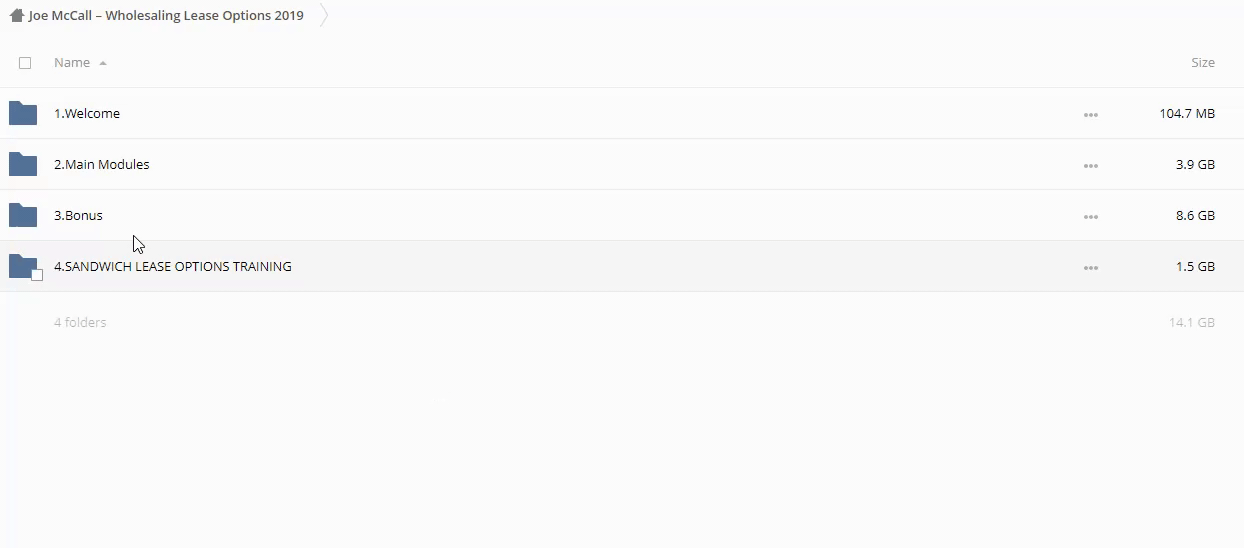Click the home icon in breadcrumb
The width and height of the screenshot is (1244, 548).
tap(16, 16)
